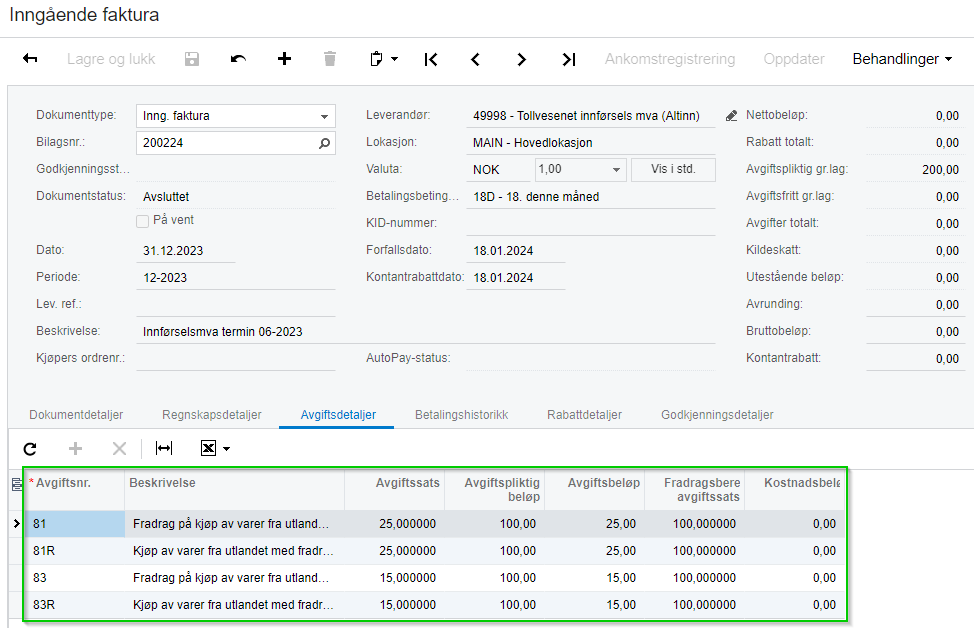The image size is (974, 628).
Task: Toggle the På vent checkbox
Action: [142, 221]
